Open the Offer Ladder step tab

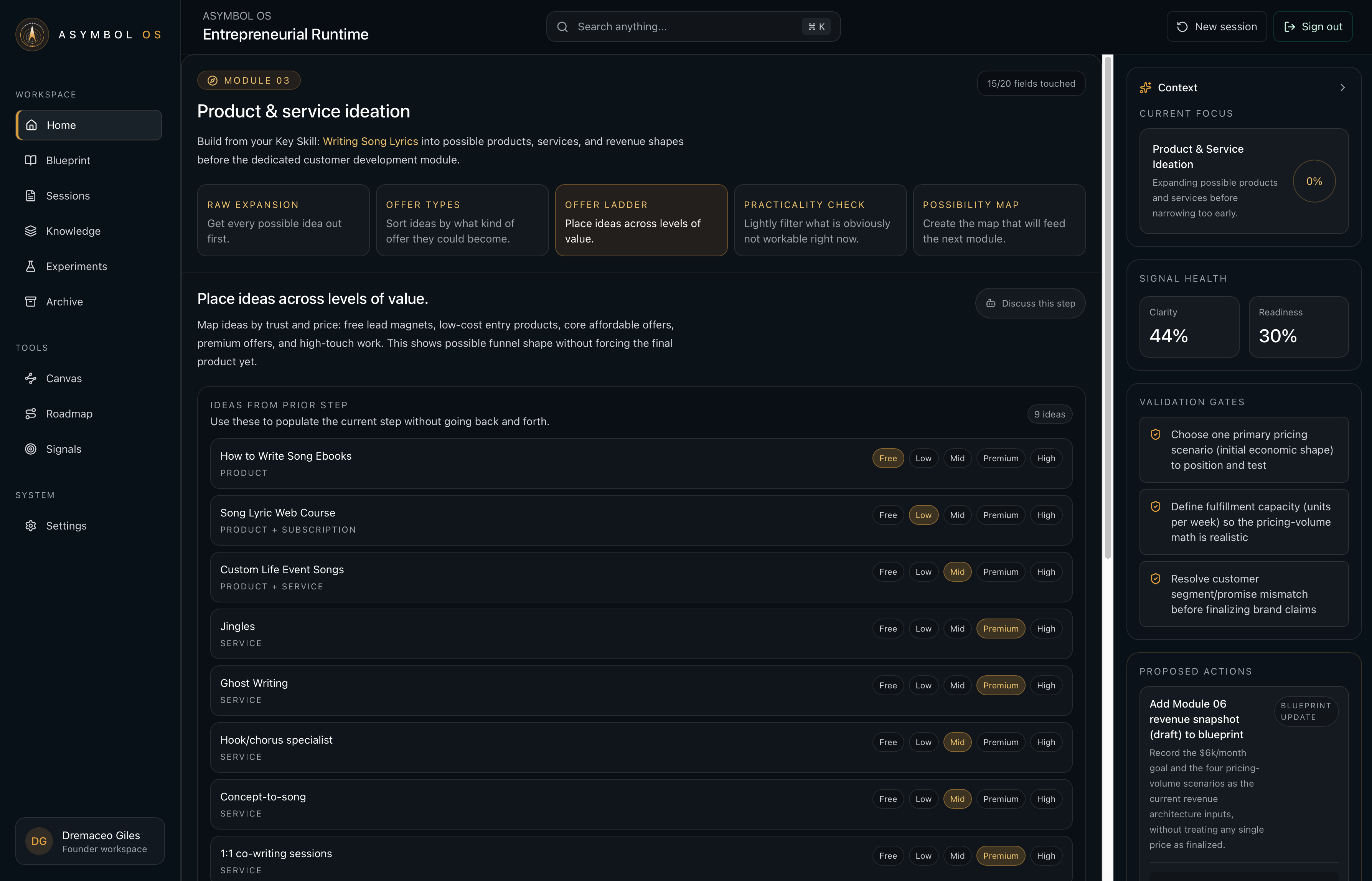pos(641,220)
